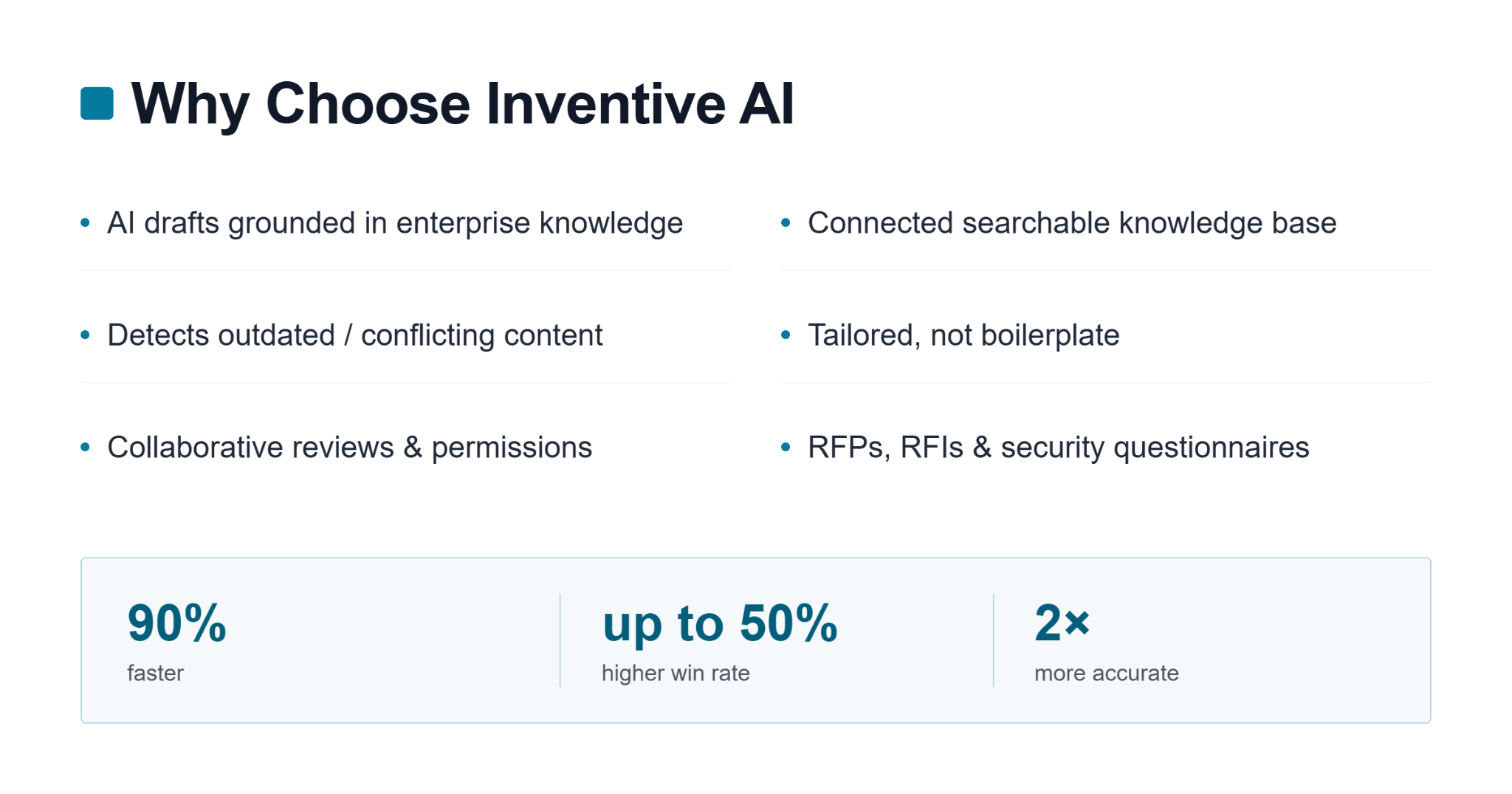Select 'Connected searchable knowledge base' item

(x=1072, y=223)
